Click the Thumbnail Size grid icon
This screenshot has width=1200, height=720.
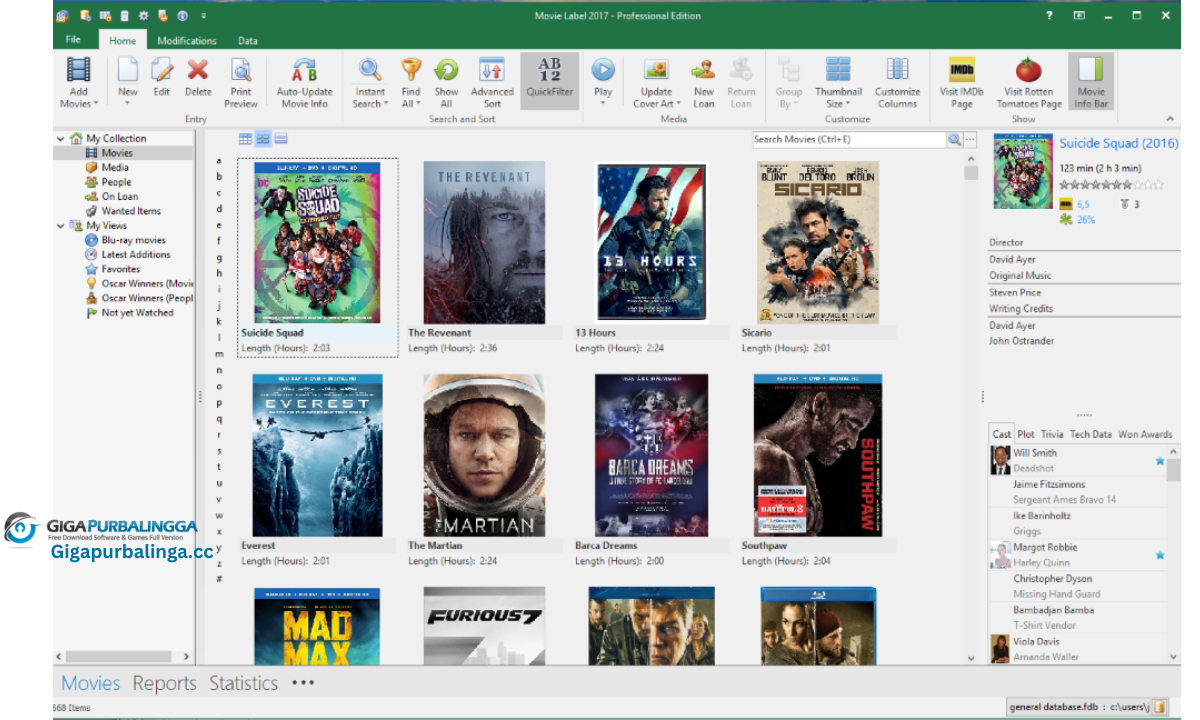(838, 69)
